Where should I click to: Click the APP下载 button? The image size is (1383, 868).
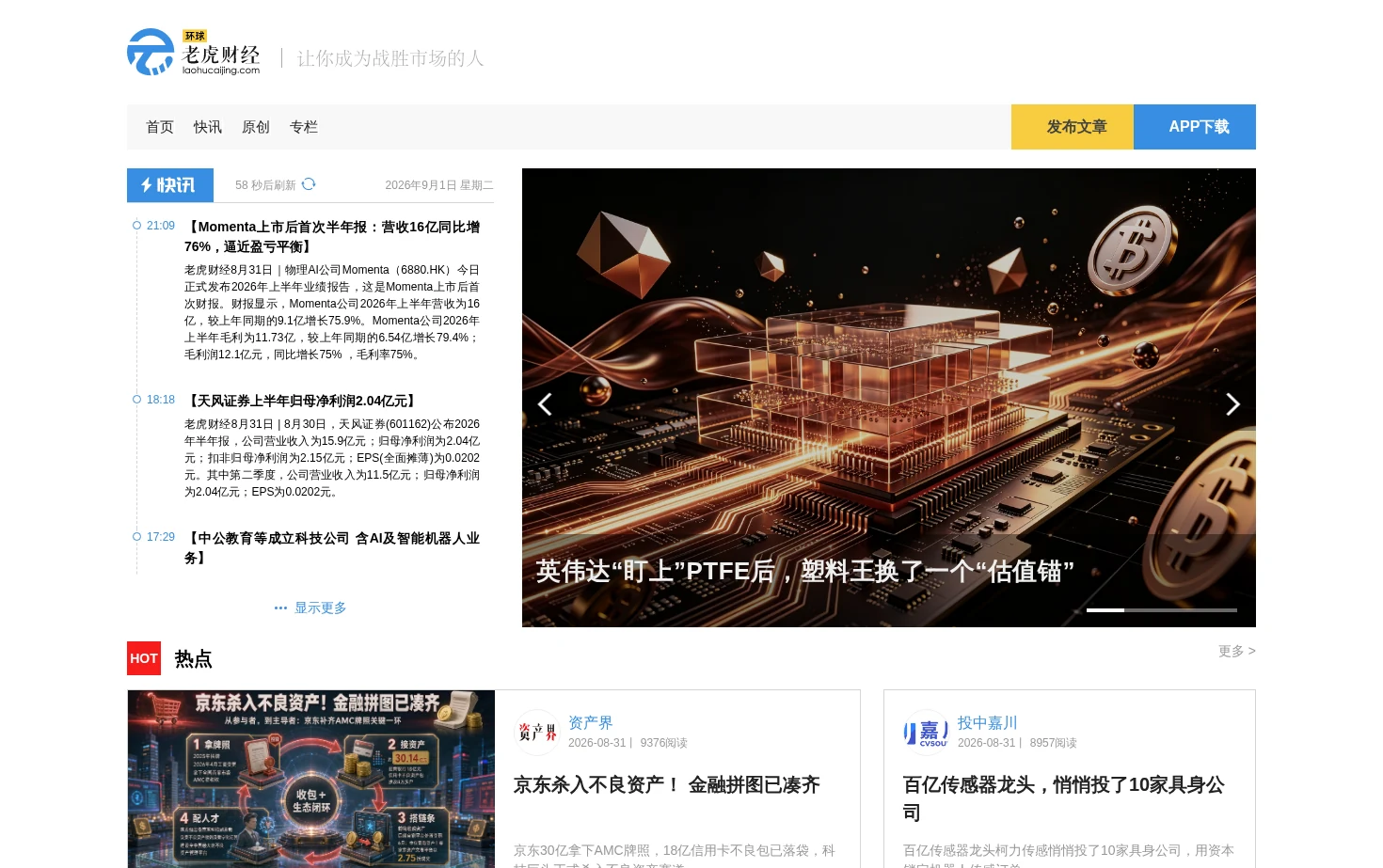tap(1195, 127)
